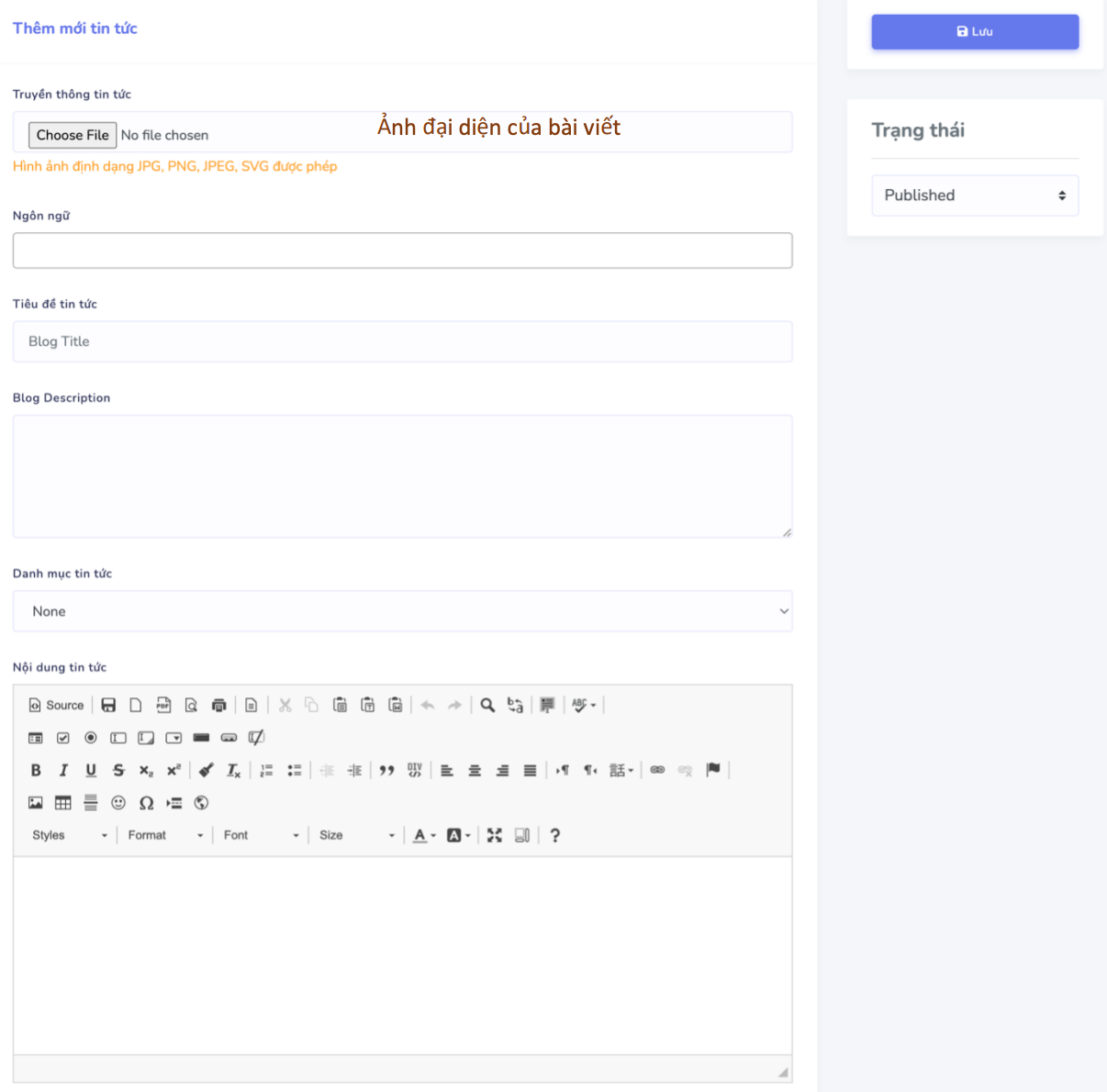This screenshot has width=1107, height=1092.
Task: Click the Insert Image icon
Action: 36,803
